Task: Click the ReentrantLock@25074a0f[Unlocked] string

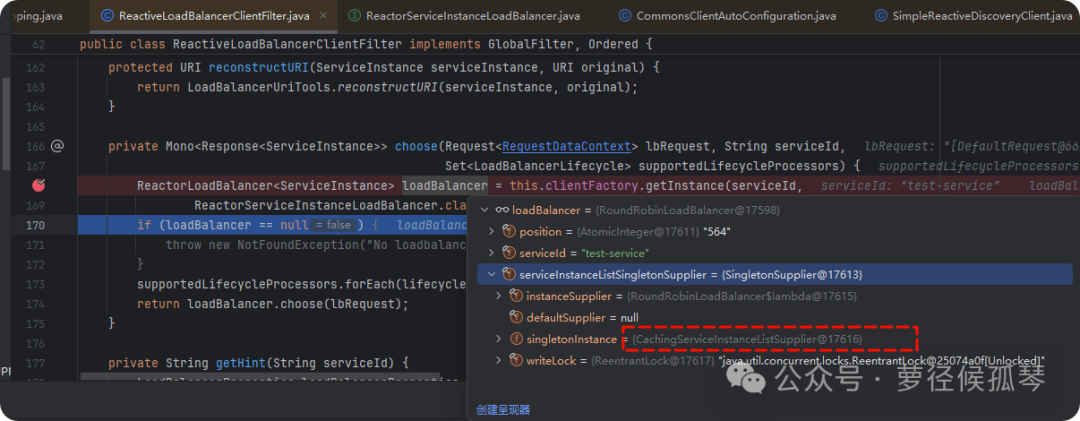Action: coord(882,360)
